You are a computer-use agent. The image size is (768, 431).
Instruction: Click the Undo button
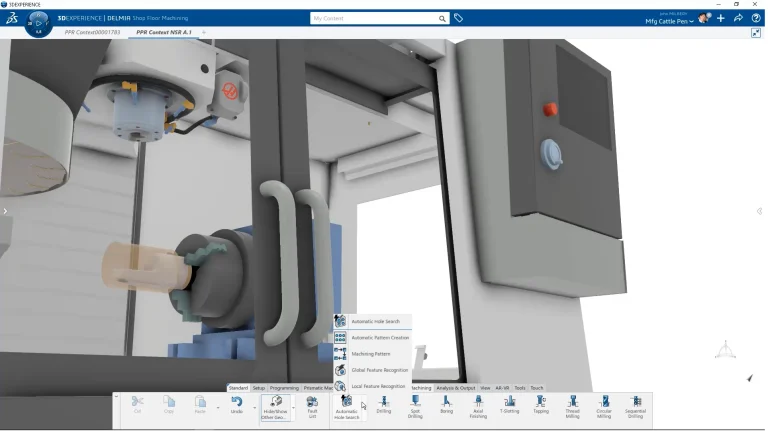pyautogui.click(x=237, y=405)
